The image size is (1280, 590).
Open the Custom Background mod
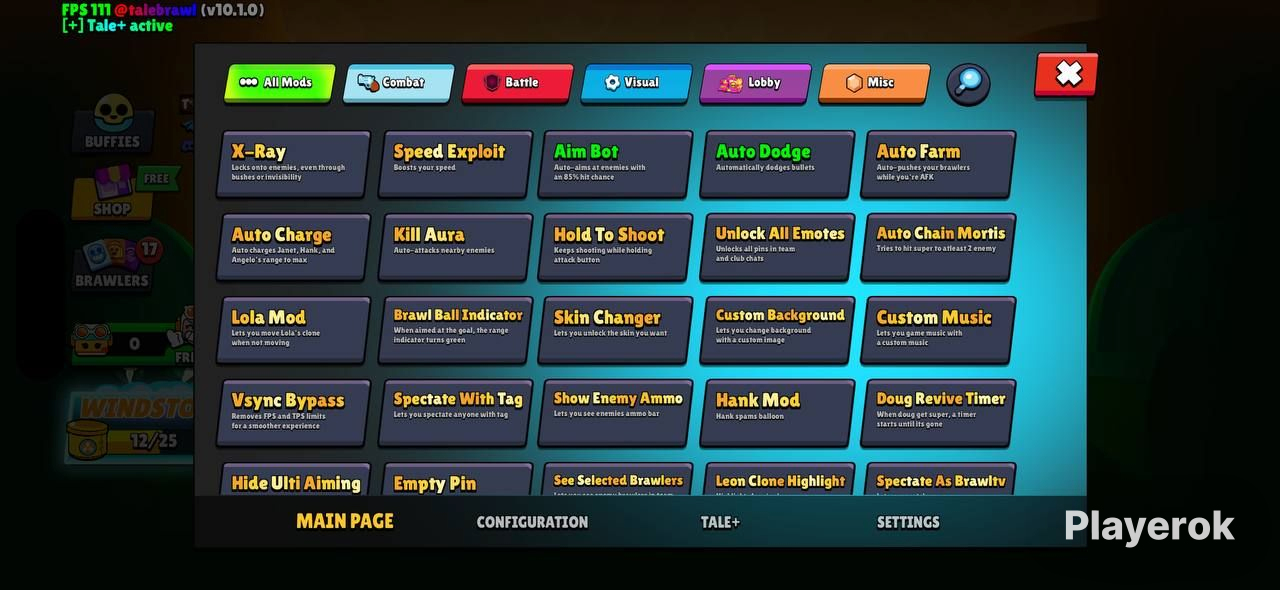click(777, 330)
